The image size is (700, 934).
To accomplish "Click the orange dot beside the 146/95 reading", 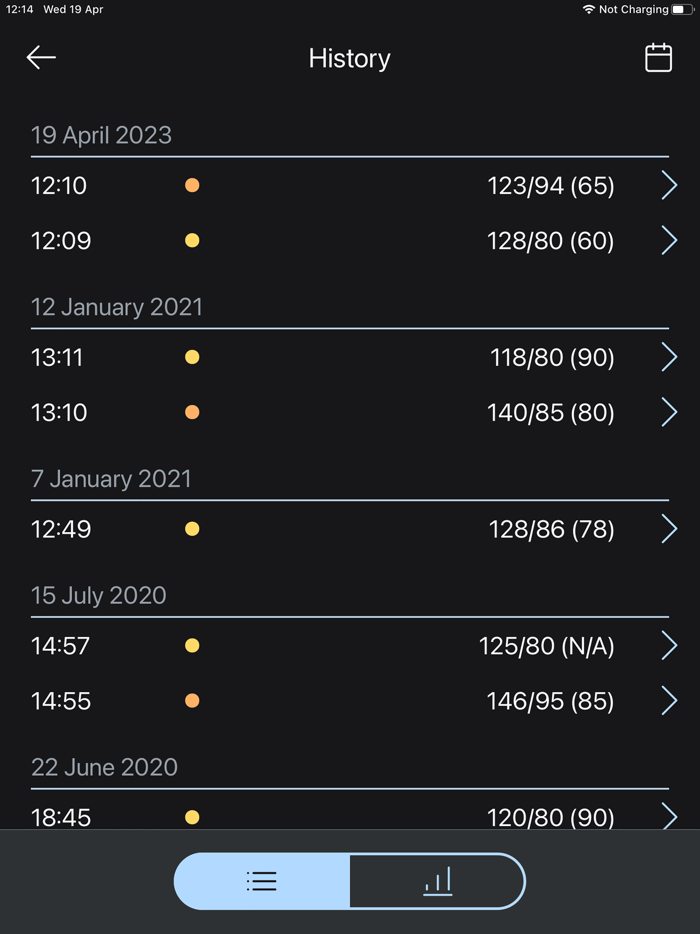I will [x=192, y=700].
